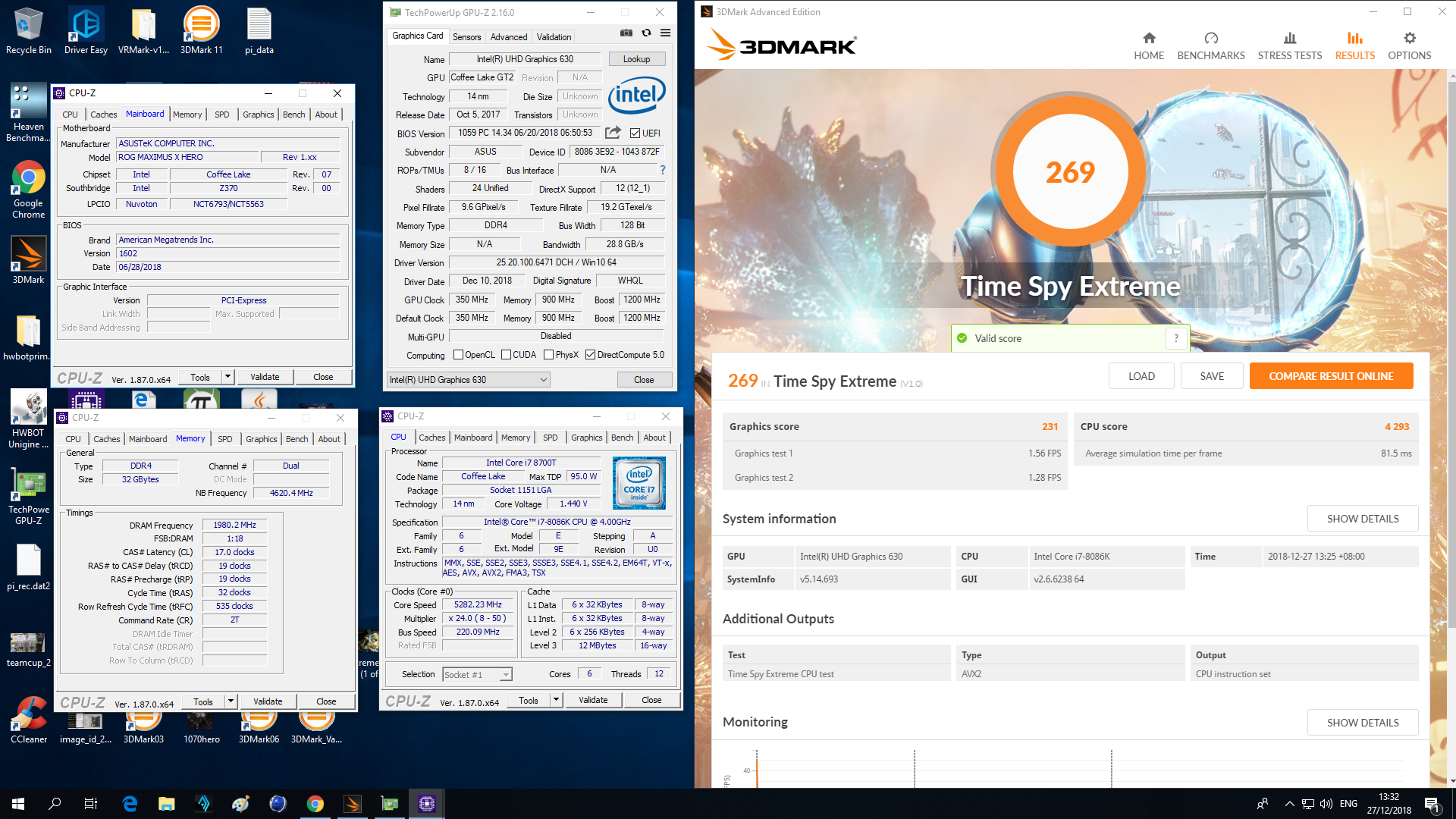Click COMPARE RESULT ONLINE button
The image size is (1456, 819).
[1331, 376]
